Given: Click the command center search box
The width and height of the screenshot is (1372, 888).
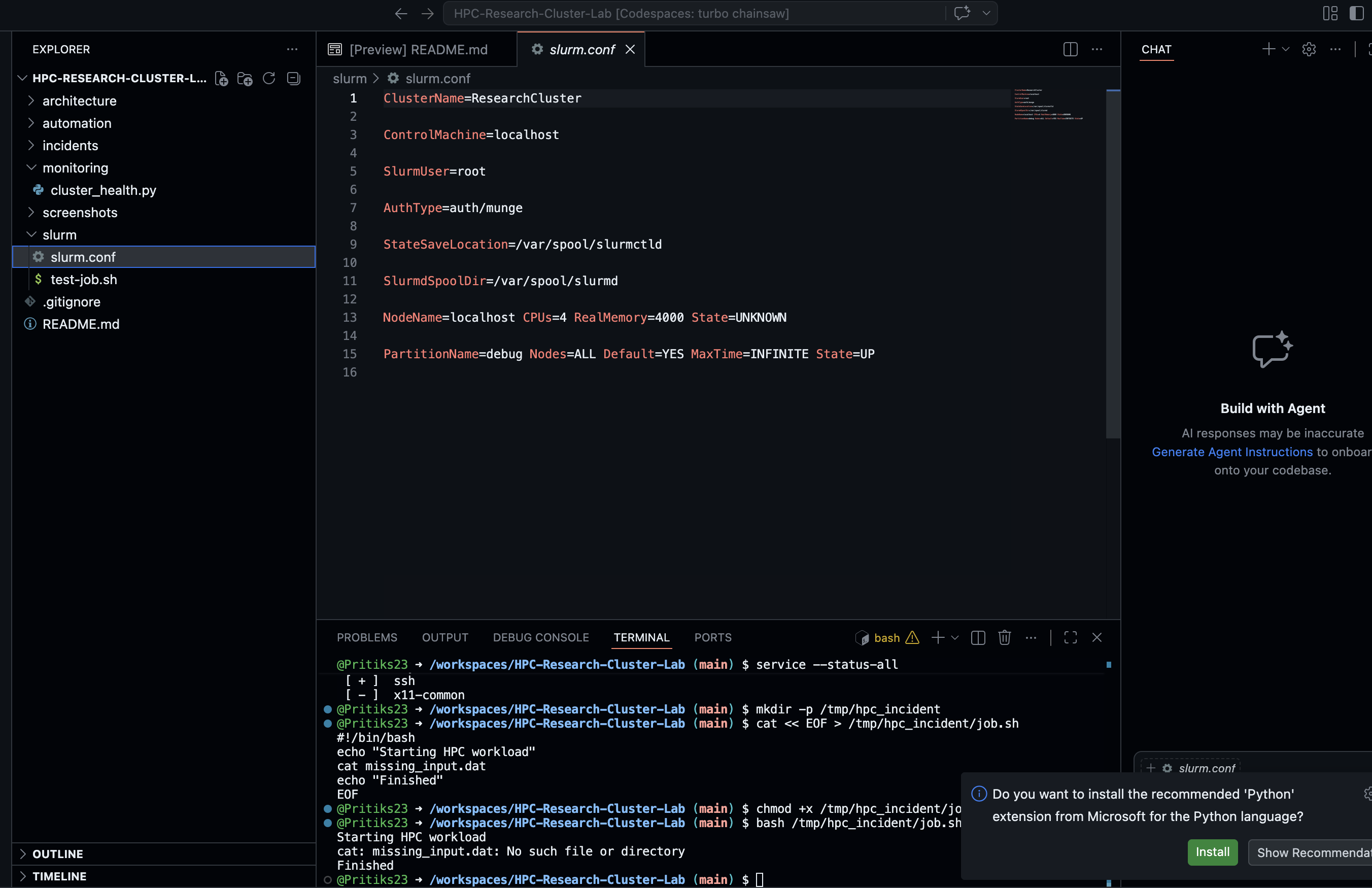Looking at the screenshot, I should [694, 13].
